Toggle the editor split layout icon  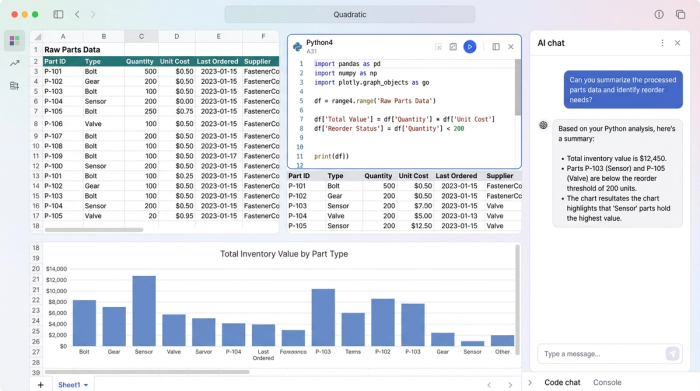click(496, 46)
